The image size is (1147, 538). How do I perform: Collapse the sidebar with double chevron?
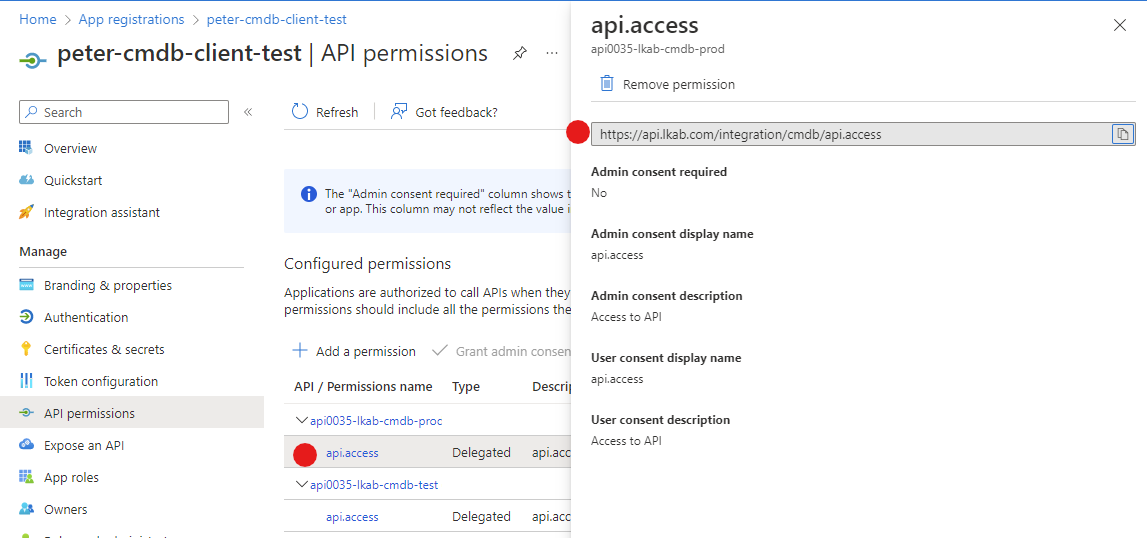tap(248, 112)
